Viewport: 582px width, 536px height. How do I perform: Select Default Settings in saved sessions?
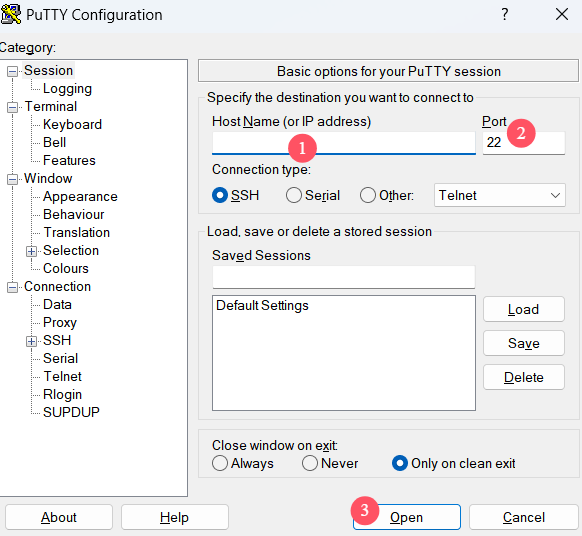(262, 305)
